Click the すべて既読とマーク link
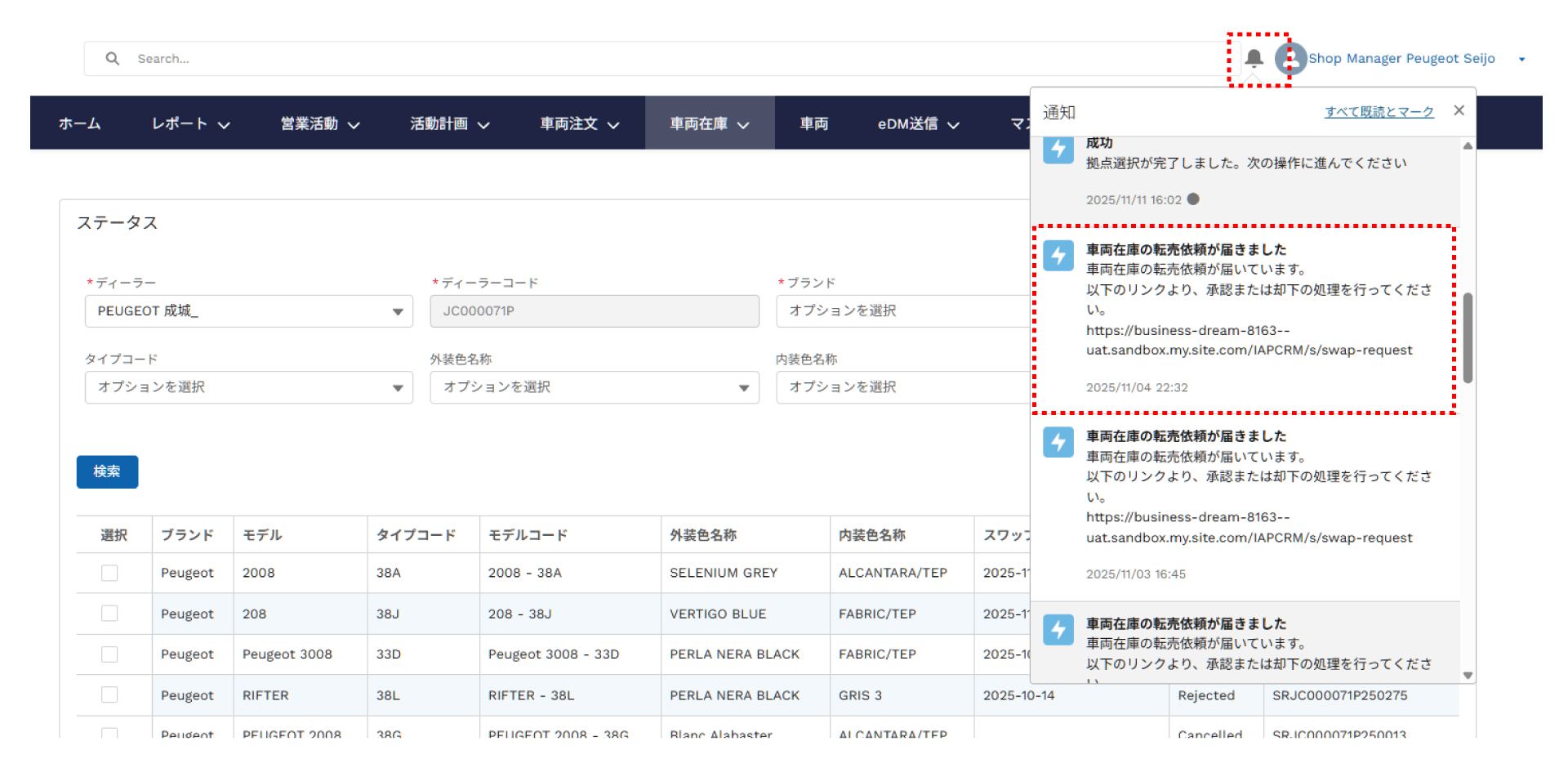The height and width of the screenshot is (777, 1568). [1379, 112]
